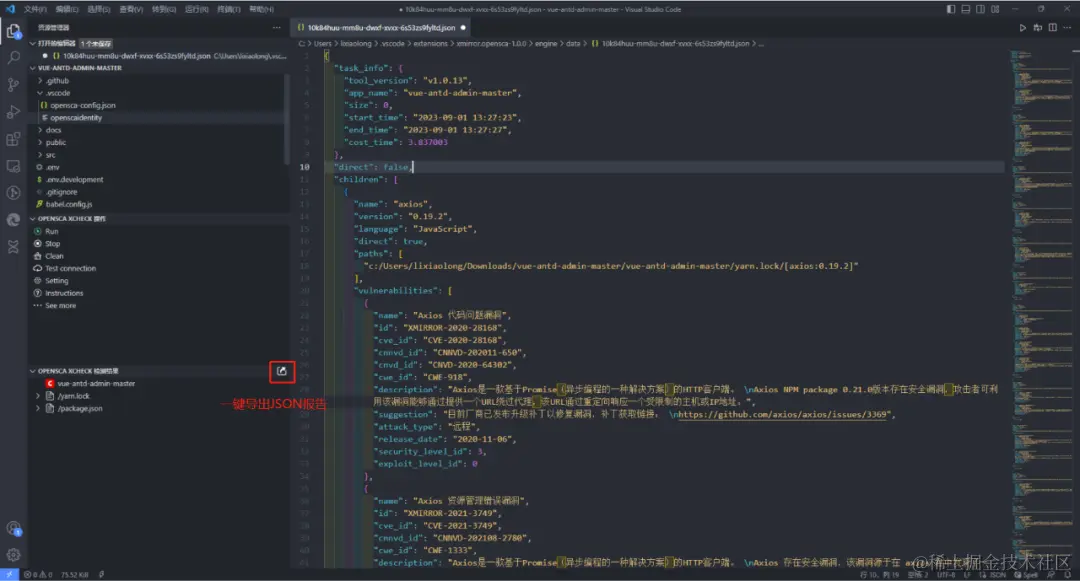Expand the .github folder
The height and width of the screenshot is (581, 1080).
pyautogui.click(x=40, y=81)
